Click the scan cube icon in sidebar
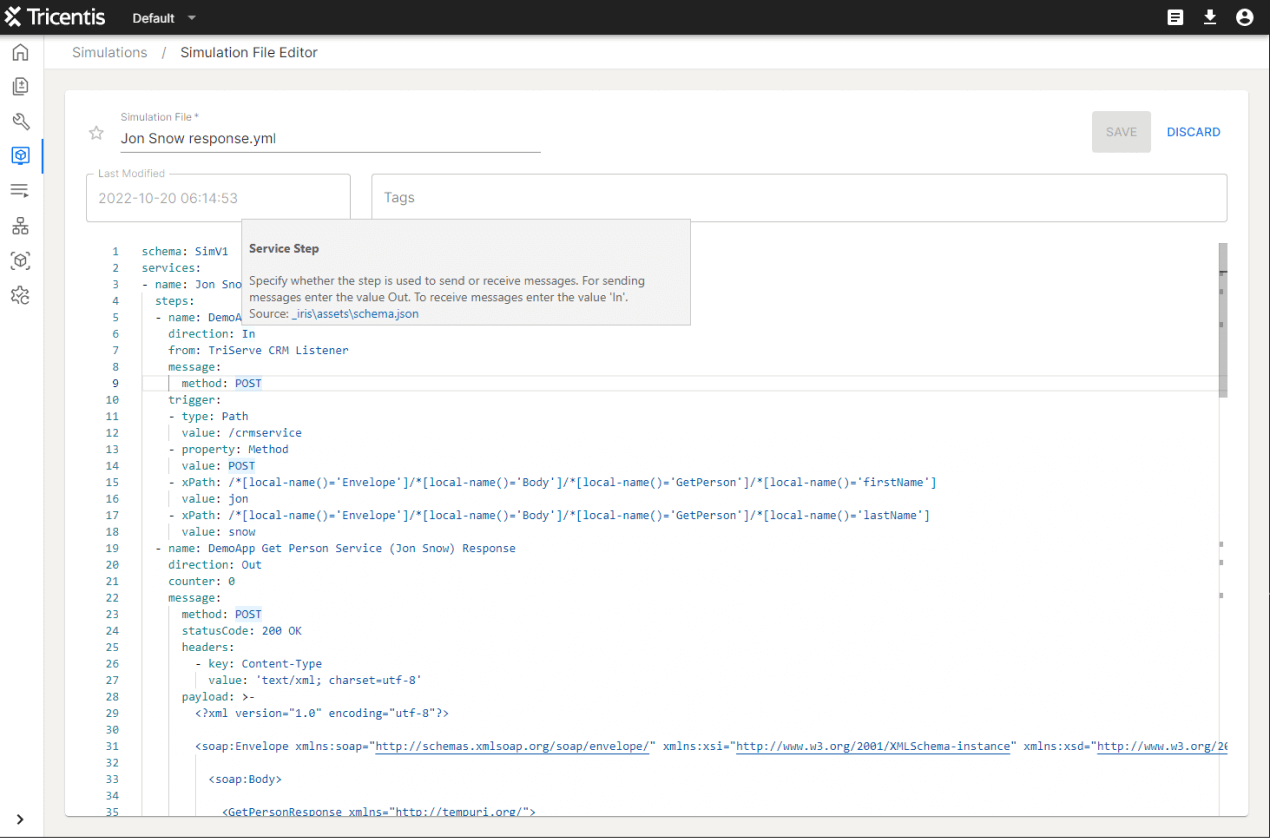 pos(20,261)
